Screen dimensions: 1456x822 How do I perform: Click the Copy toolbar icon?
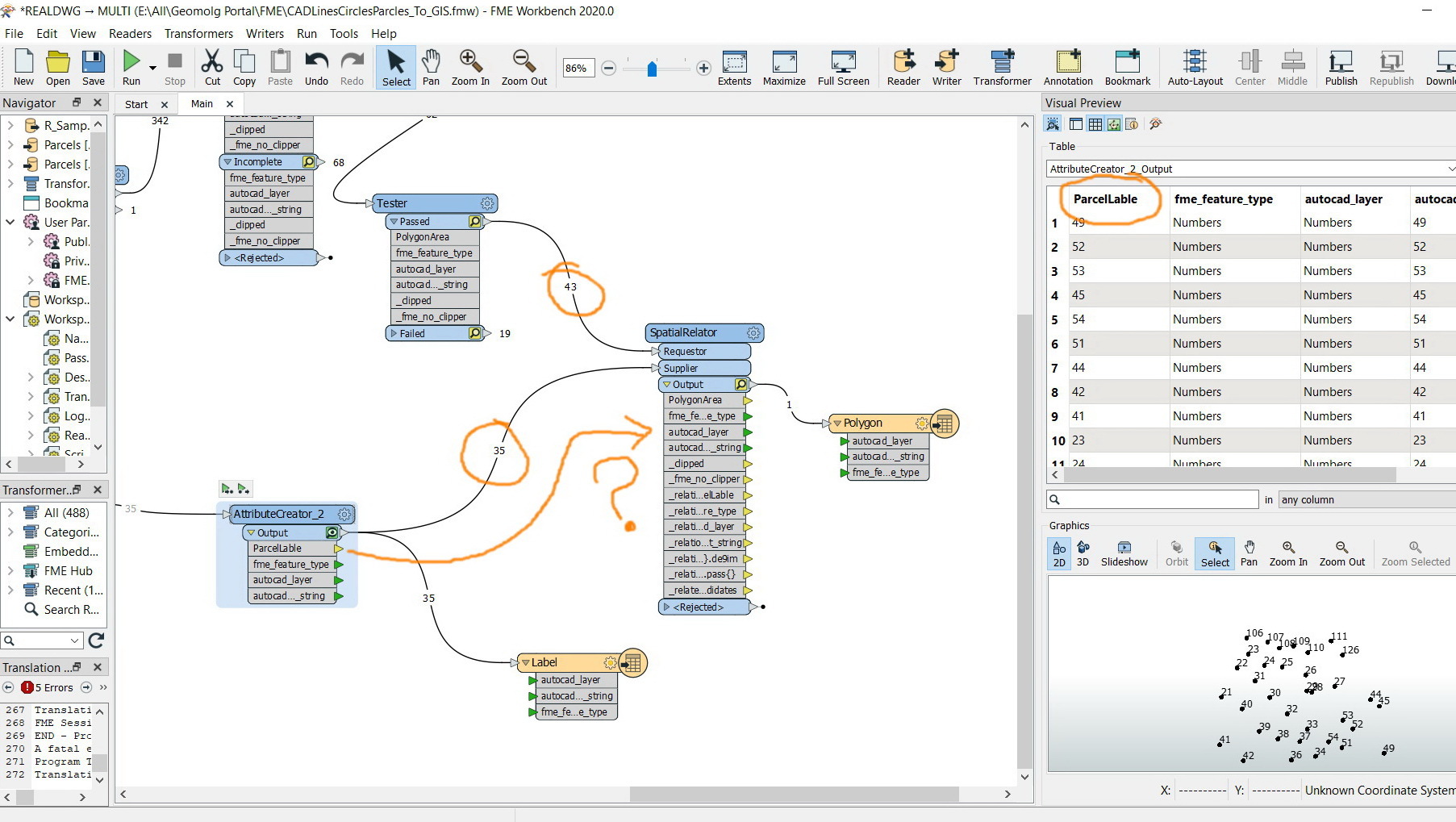click(x=244, y=68)
